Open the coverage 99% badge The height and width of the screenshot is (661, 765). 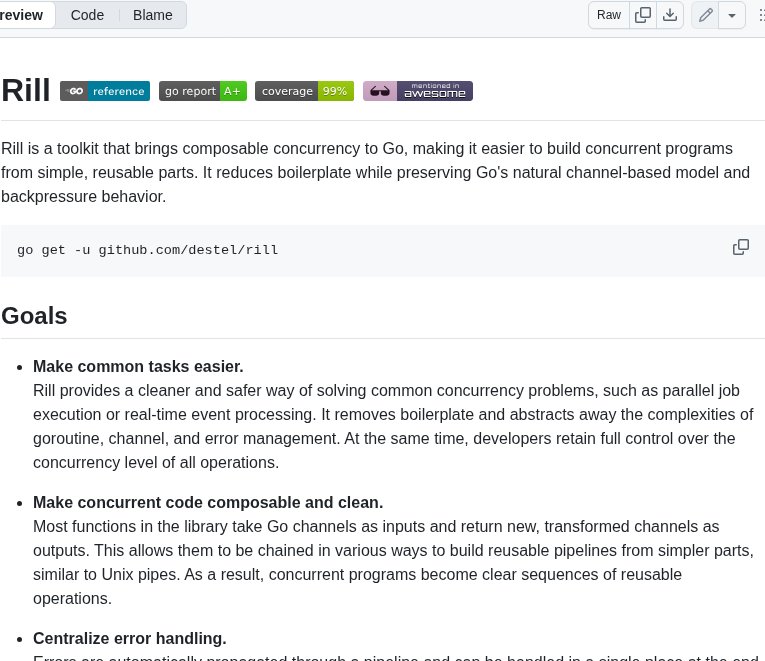coord(304,91)
